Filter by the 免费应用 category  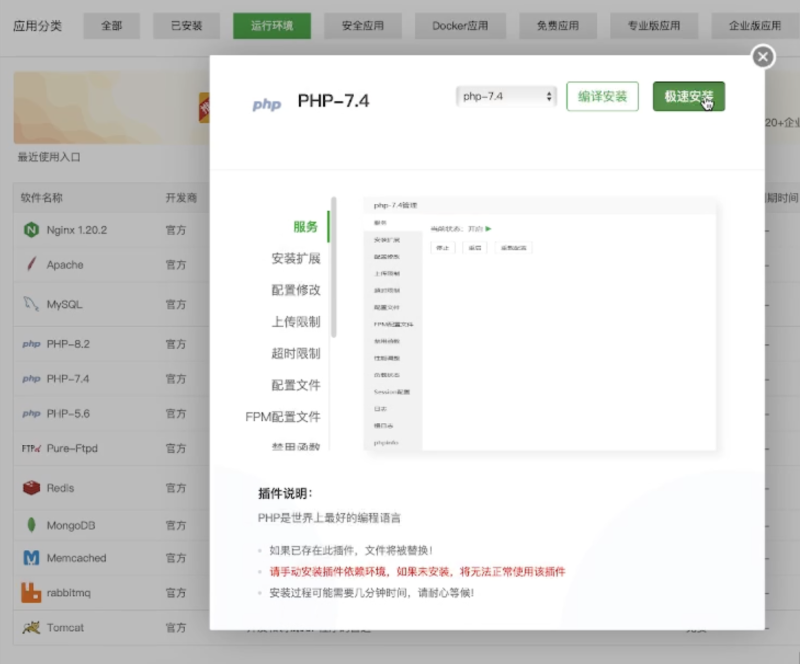(x=558, y=26)
